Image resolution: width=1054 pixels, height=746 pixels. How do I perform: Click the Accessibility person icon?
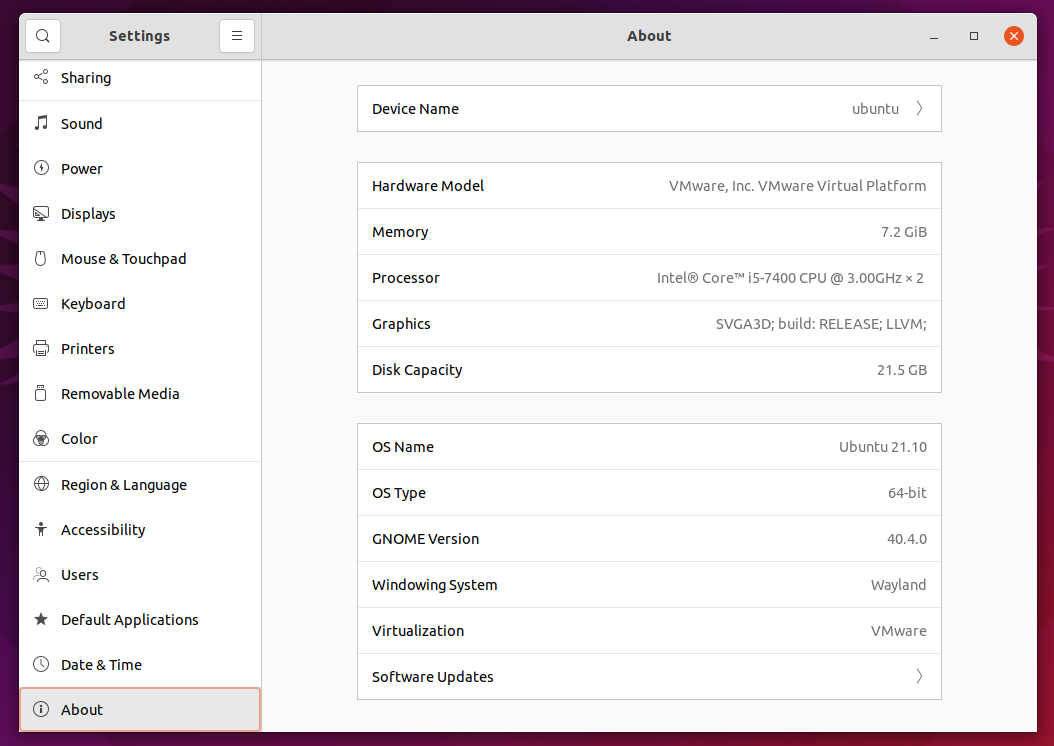click(41, 529)
